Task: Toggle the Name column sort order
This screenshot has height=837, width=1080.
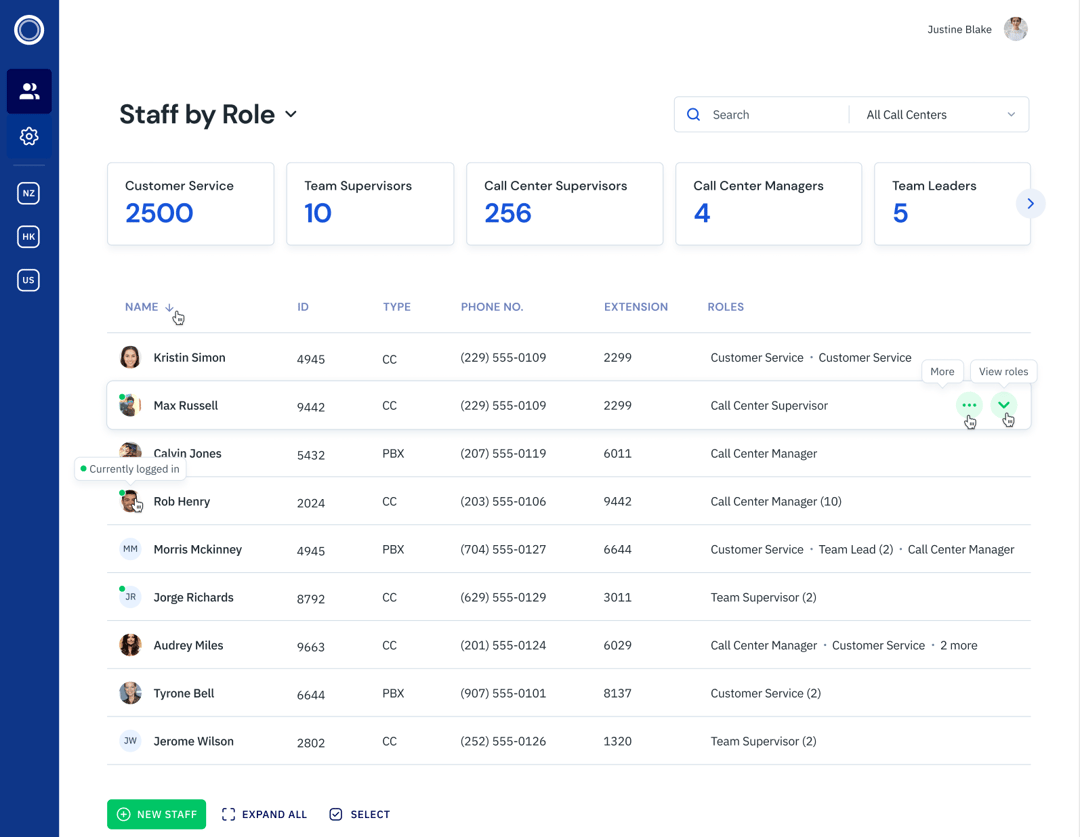Action: pyautogui.click(x=168, y=307)
